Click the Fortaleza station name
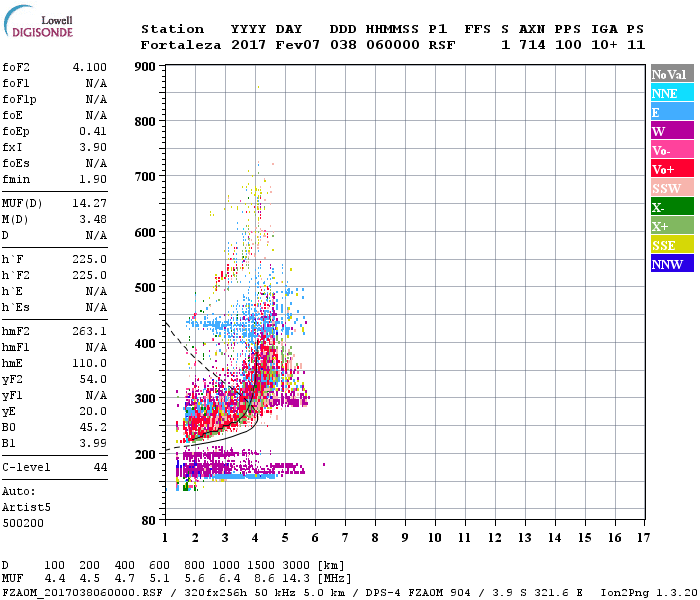The width and height of the screenshot is (700, 600). [181, 45]
